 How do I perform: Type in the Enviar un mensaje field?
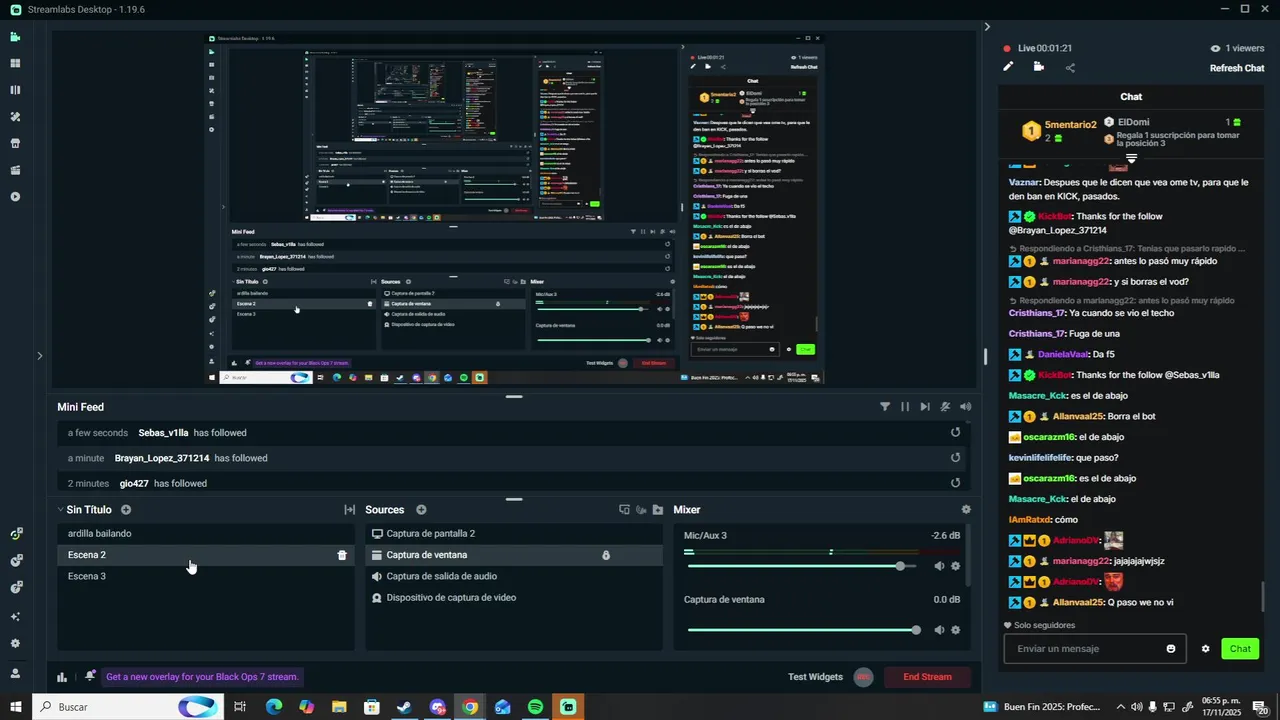coord(1095,649)
